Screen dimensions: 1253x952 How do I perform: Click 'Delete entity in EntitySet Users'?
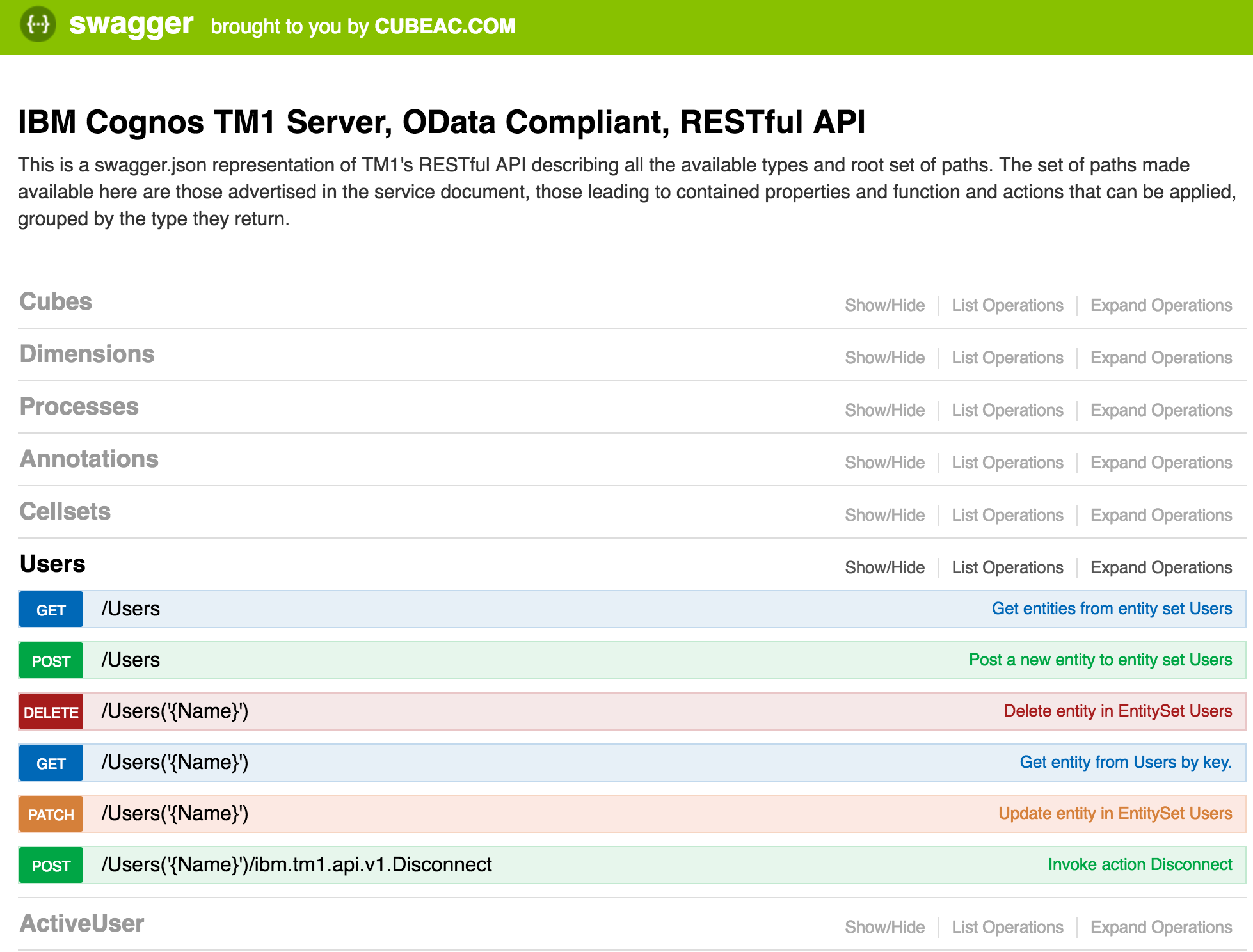pyautogui.click(x=1118, y=711)
